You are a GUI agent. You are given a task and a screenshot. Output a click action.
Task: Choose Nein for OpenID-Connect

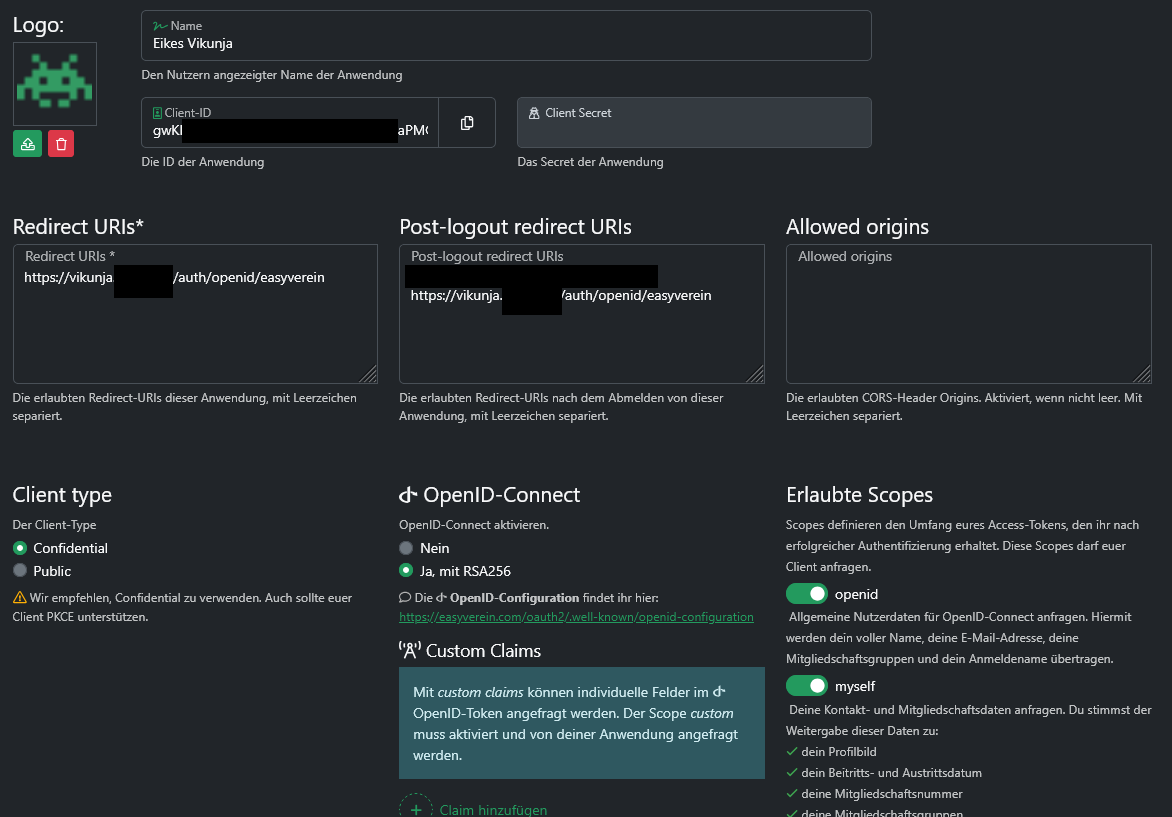tap(406, 548)
